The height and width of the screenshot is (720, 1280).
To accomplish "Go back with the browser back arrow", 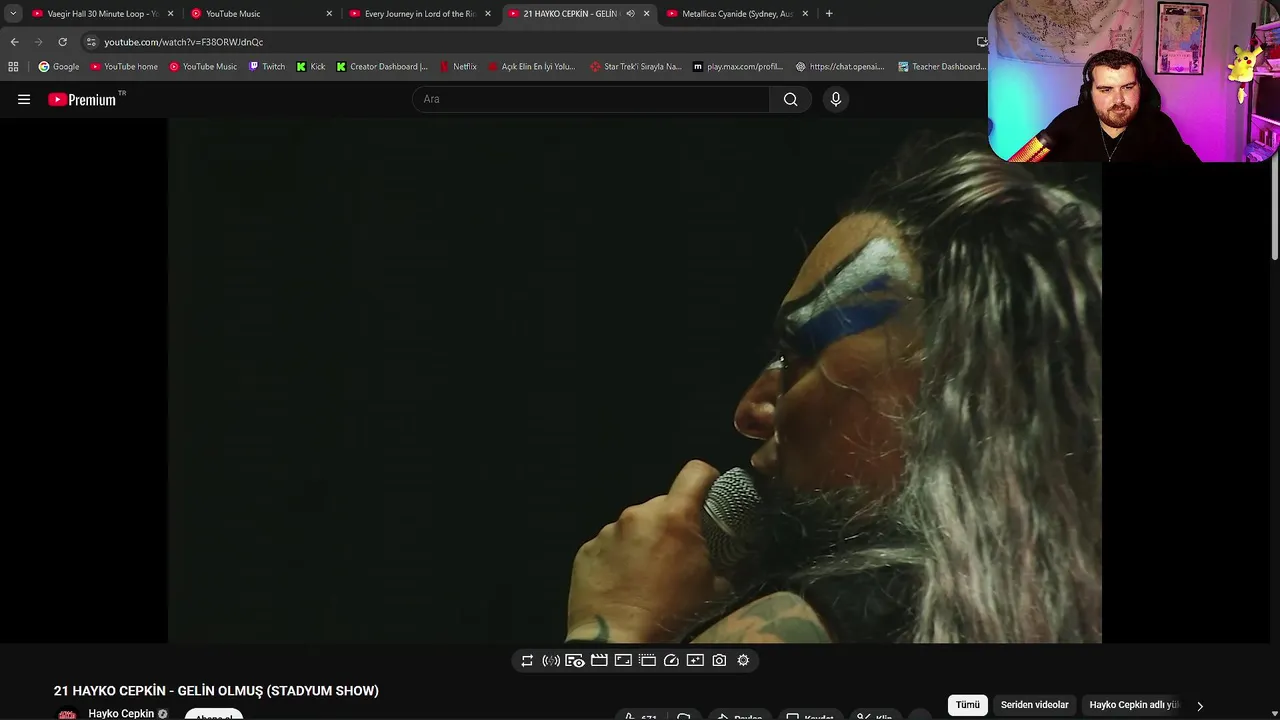I will tap(14, 42).
